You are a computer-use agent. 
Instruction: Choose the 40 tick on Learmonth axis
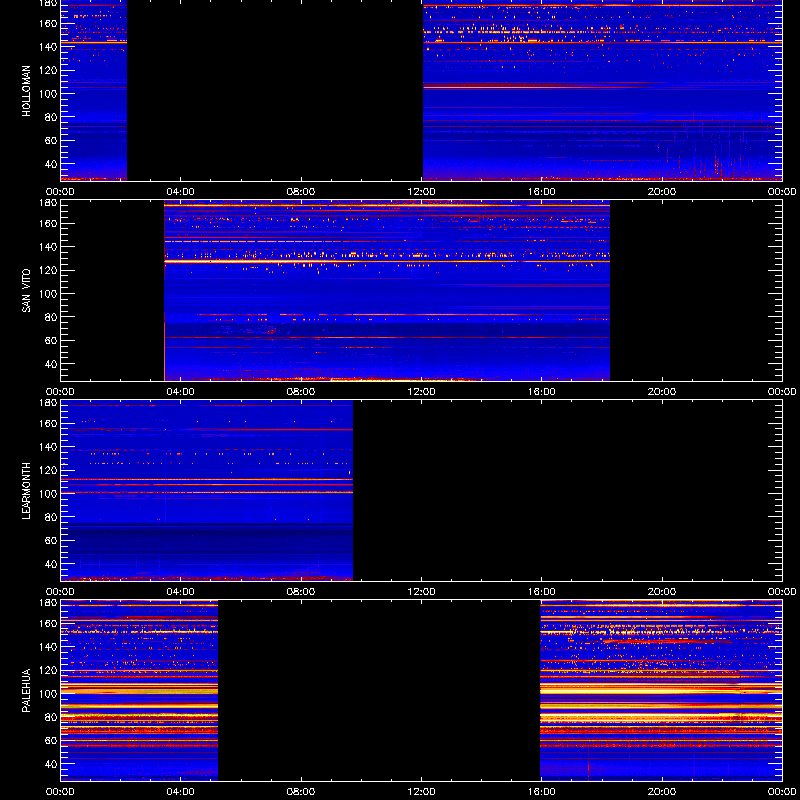coord(52,564)
